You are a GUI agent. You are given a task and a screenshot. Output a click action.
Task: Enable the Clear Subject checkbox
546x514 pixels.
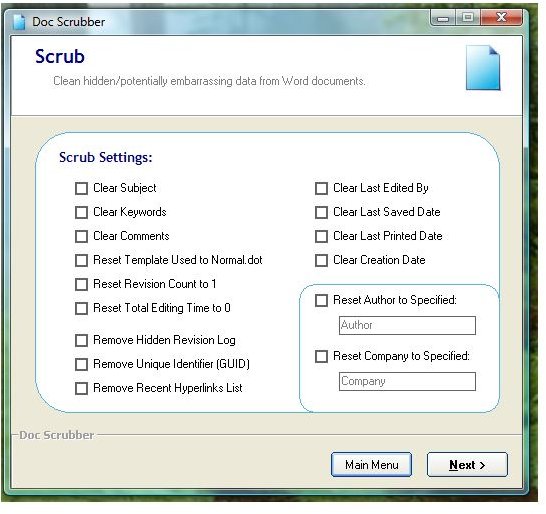click(x=81, y=188)
